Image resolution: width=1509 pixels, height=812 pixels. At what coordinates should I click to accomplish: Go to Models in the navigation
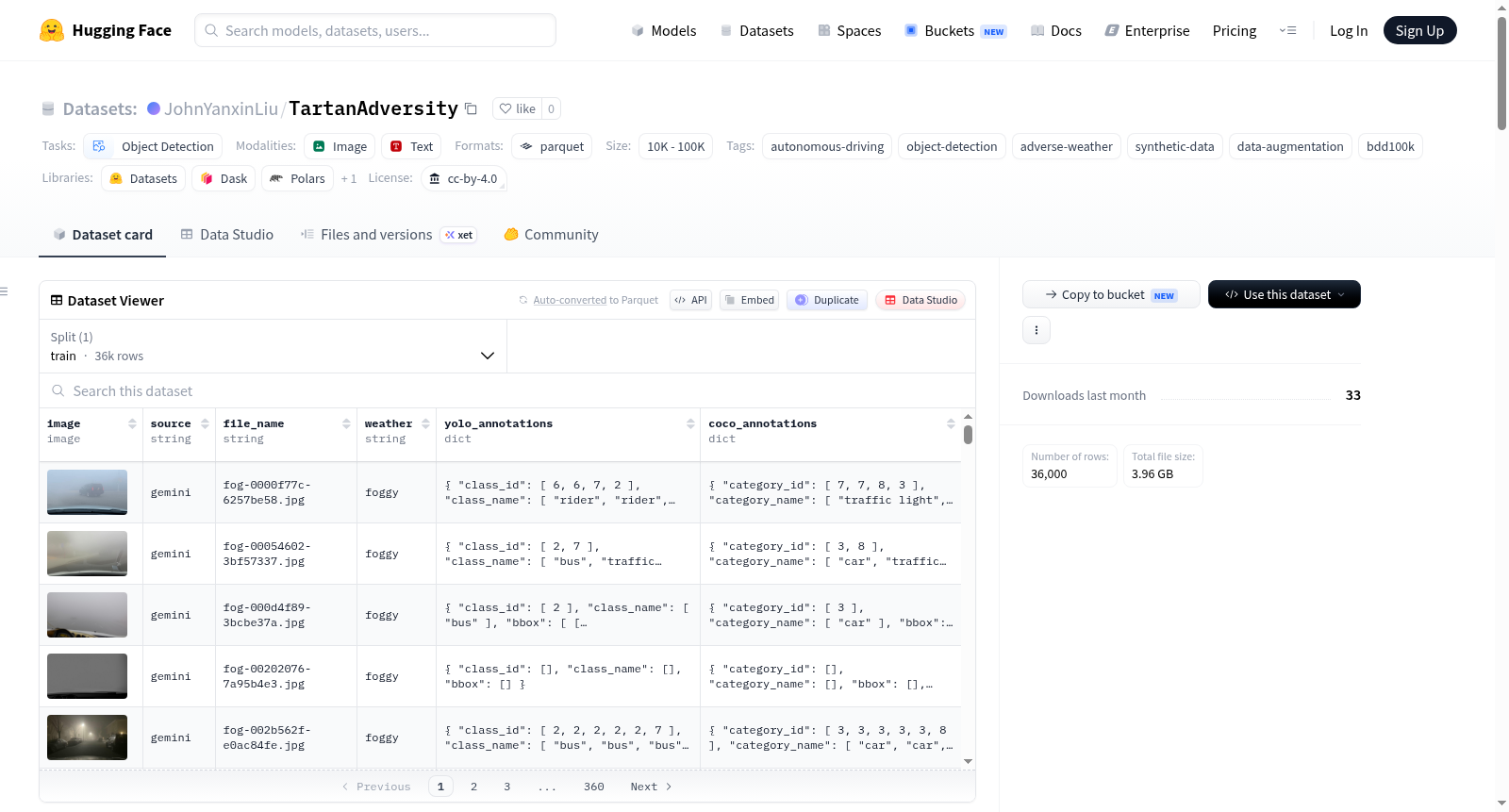tap(664, 30)
